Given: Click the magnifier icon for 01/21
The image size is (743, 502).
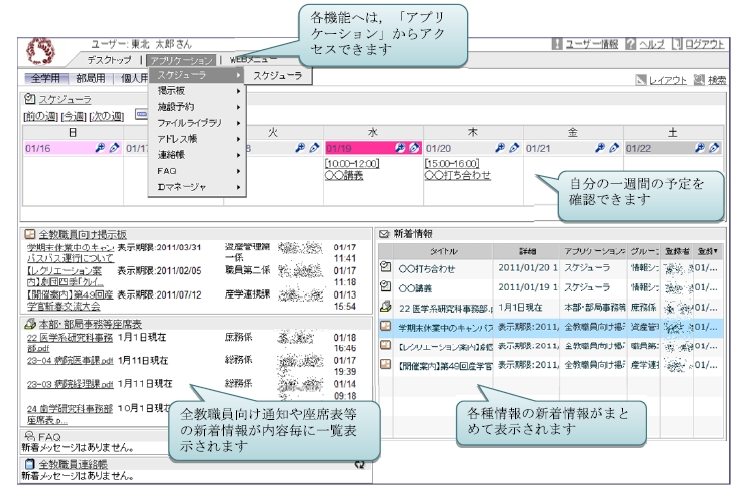Looking at the screenshot, I should (600, 148).
